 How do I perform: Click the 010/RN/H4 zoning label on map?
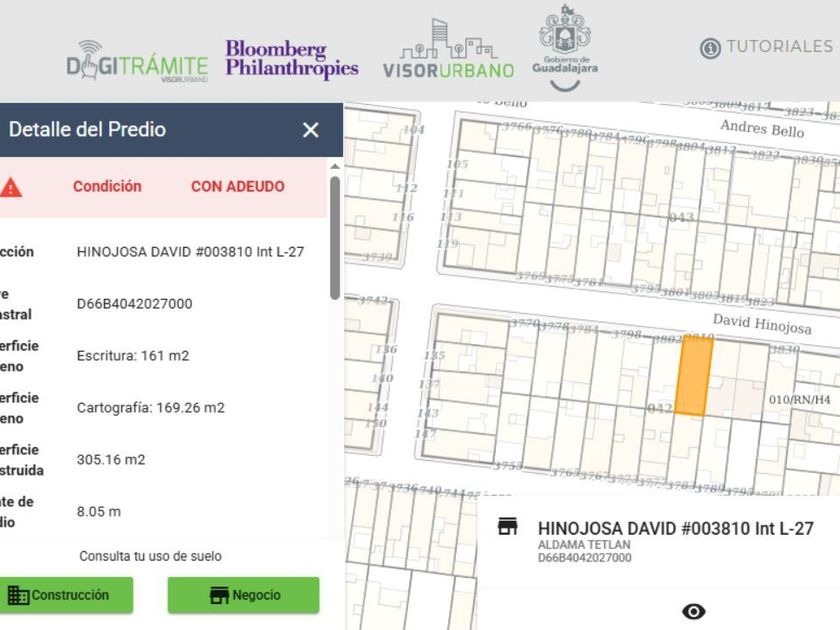pyautogui.click(x=799, y=400)
